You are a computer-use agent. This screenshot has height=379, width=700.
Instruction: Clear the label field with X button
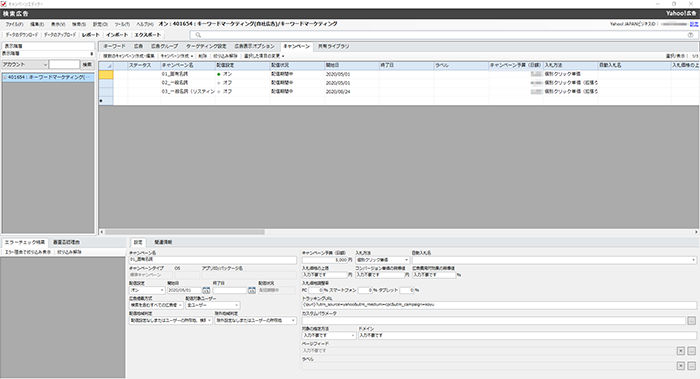point(681,366)
